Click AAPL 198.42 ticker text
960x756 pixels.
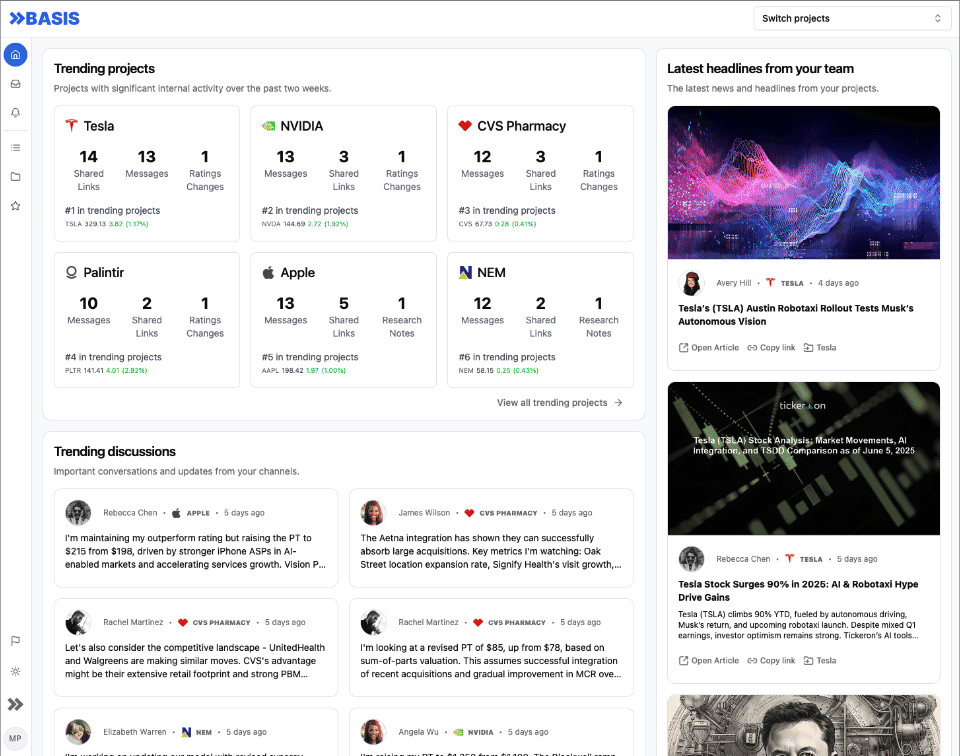[x=282, y=370]
